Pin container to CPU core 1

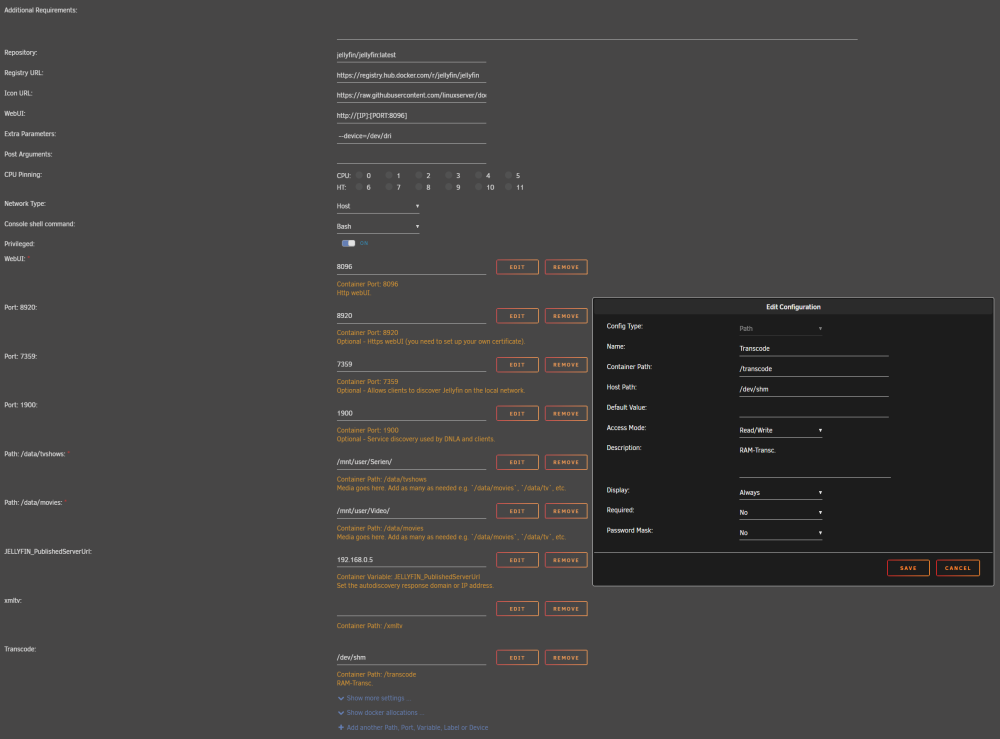coord(389,175)
